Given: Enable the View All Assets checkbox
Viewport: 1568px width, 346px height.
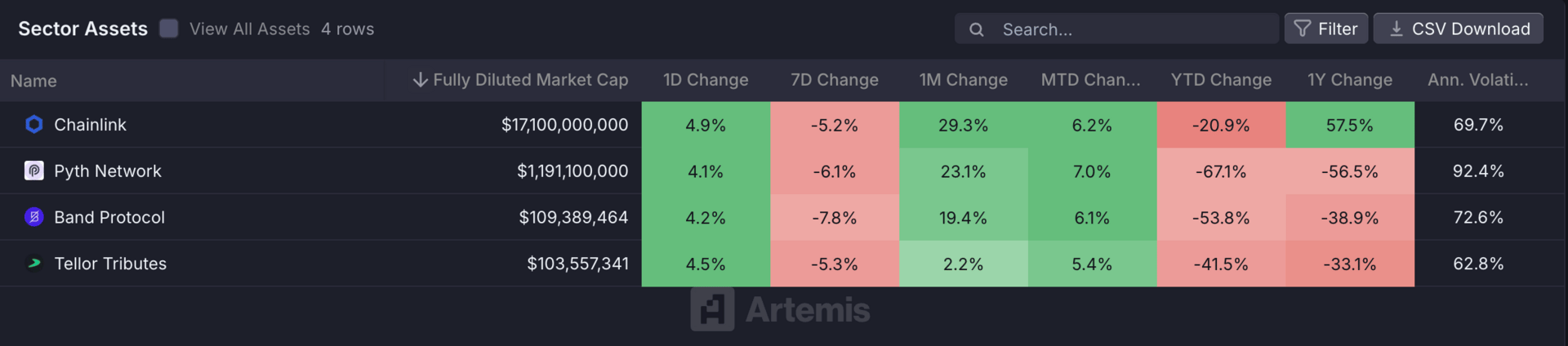Looking at the screenshot, I should [x=169, y=29].
